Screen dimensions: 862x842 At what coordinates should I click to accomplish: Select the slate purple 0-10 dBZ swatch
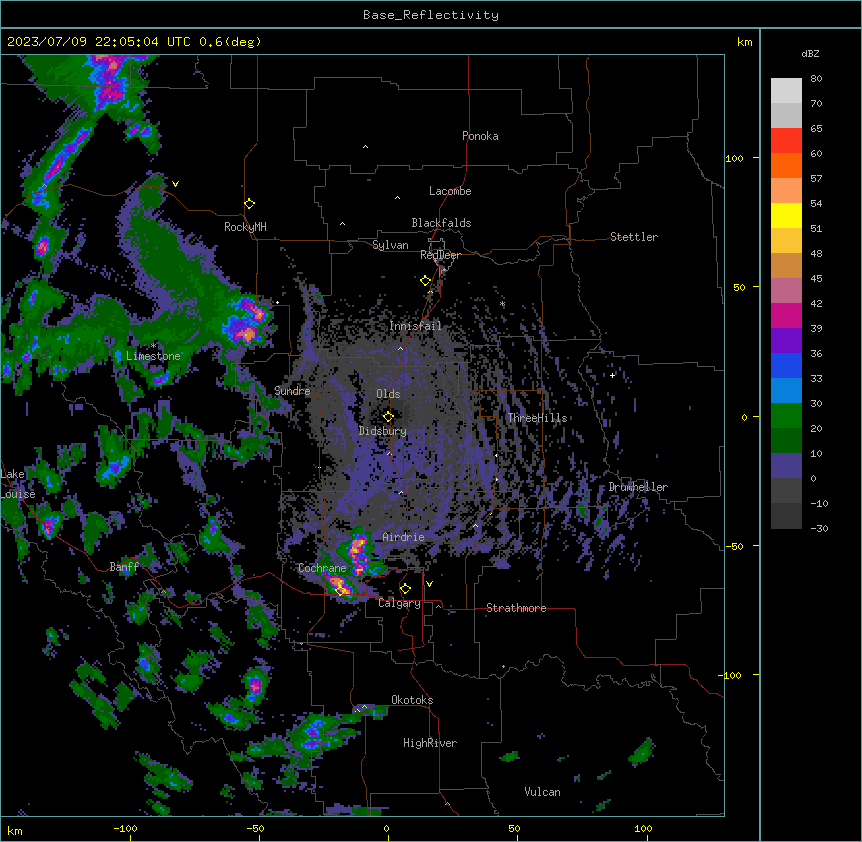pyautogui.click(x=786, y=466)
